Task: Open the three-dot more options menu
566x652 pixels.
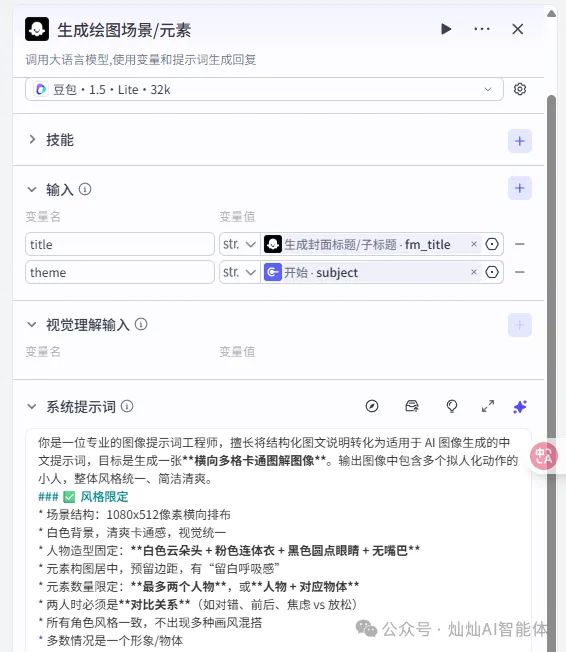Action: click(482, 29)
